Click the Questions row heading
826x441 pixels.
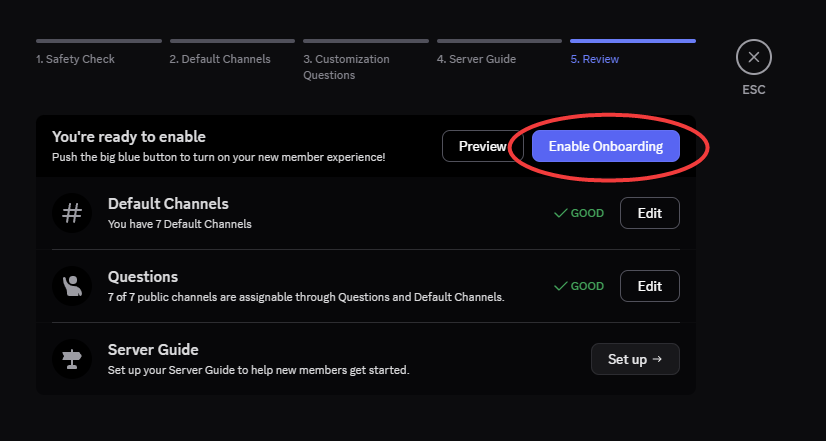143,277
